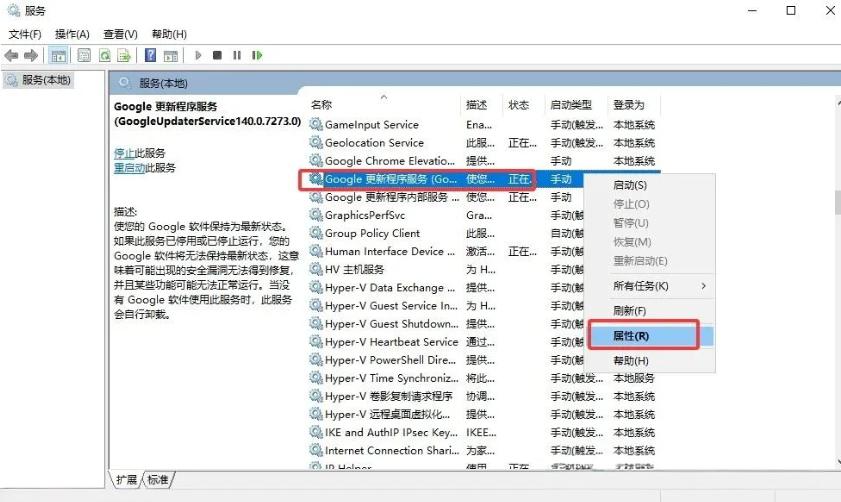Open the 操作(A) menu
The height and width of the screenshot is (502, 841).
pyautogui.click(x=72, y=34)
